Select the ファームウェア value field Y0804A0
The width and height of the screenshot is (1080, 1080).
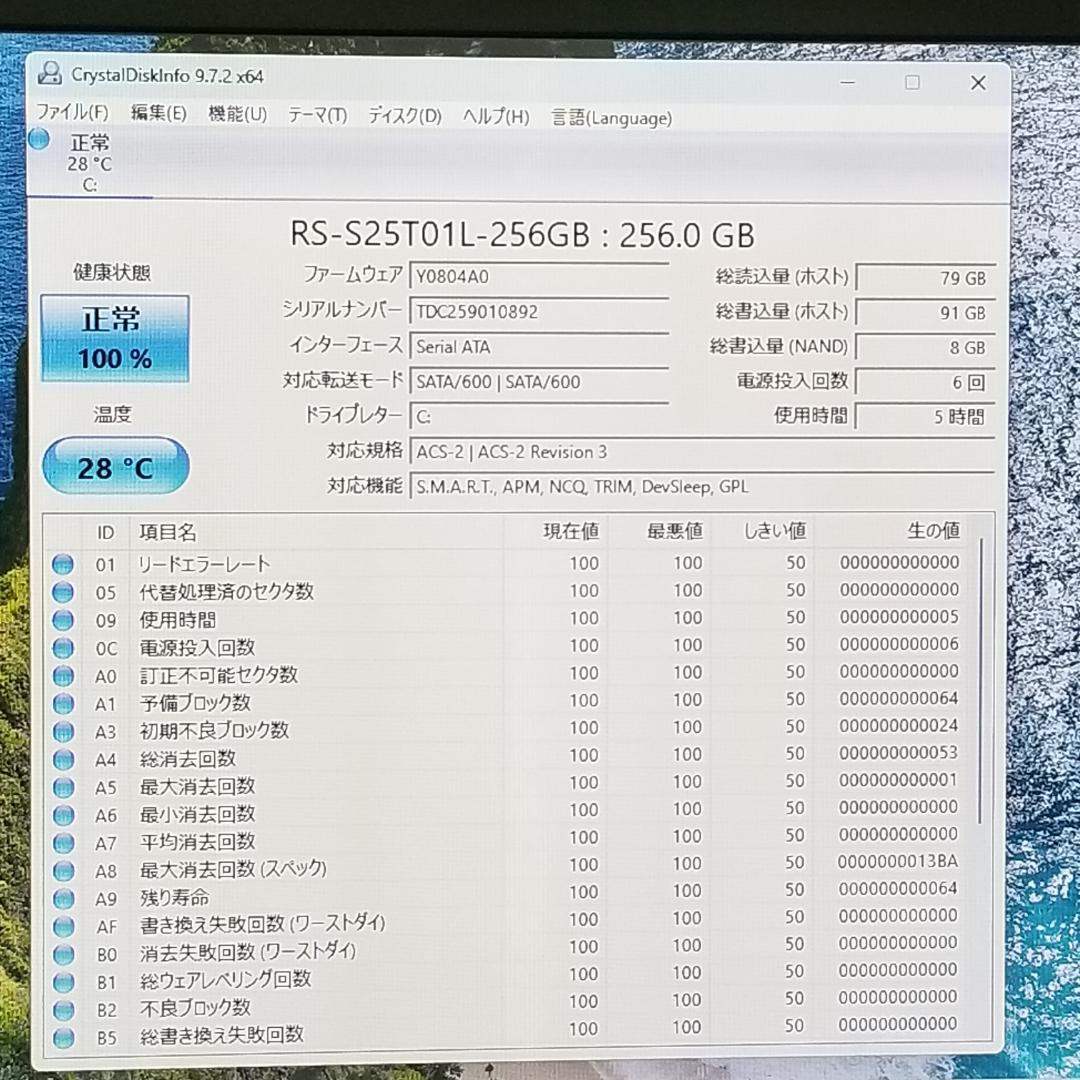[540, 277]
